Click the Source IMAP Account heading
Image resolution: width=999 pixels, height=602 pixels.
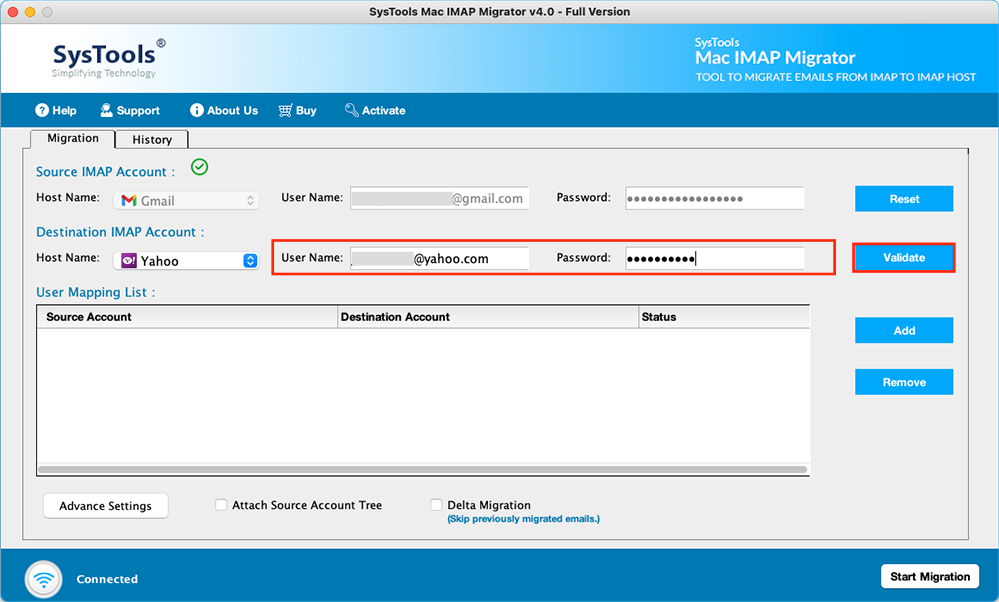tap(105, 172)
